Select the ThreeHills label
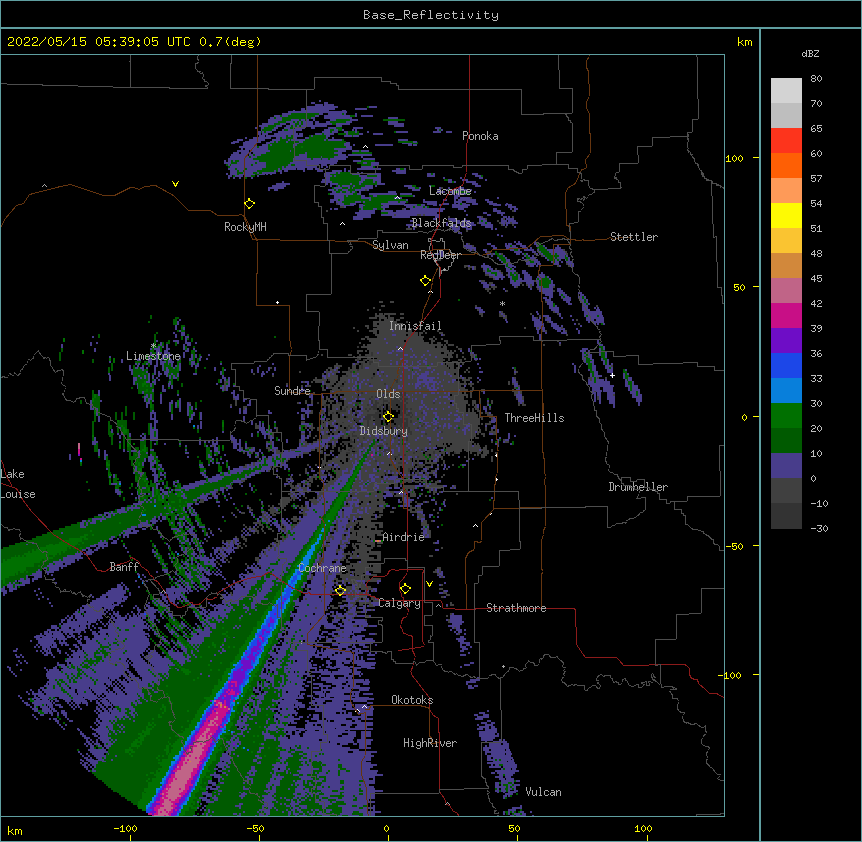This screenshot has width=862, height=842. click(534, 418)
